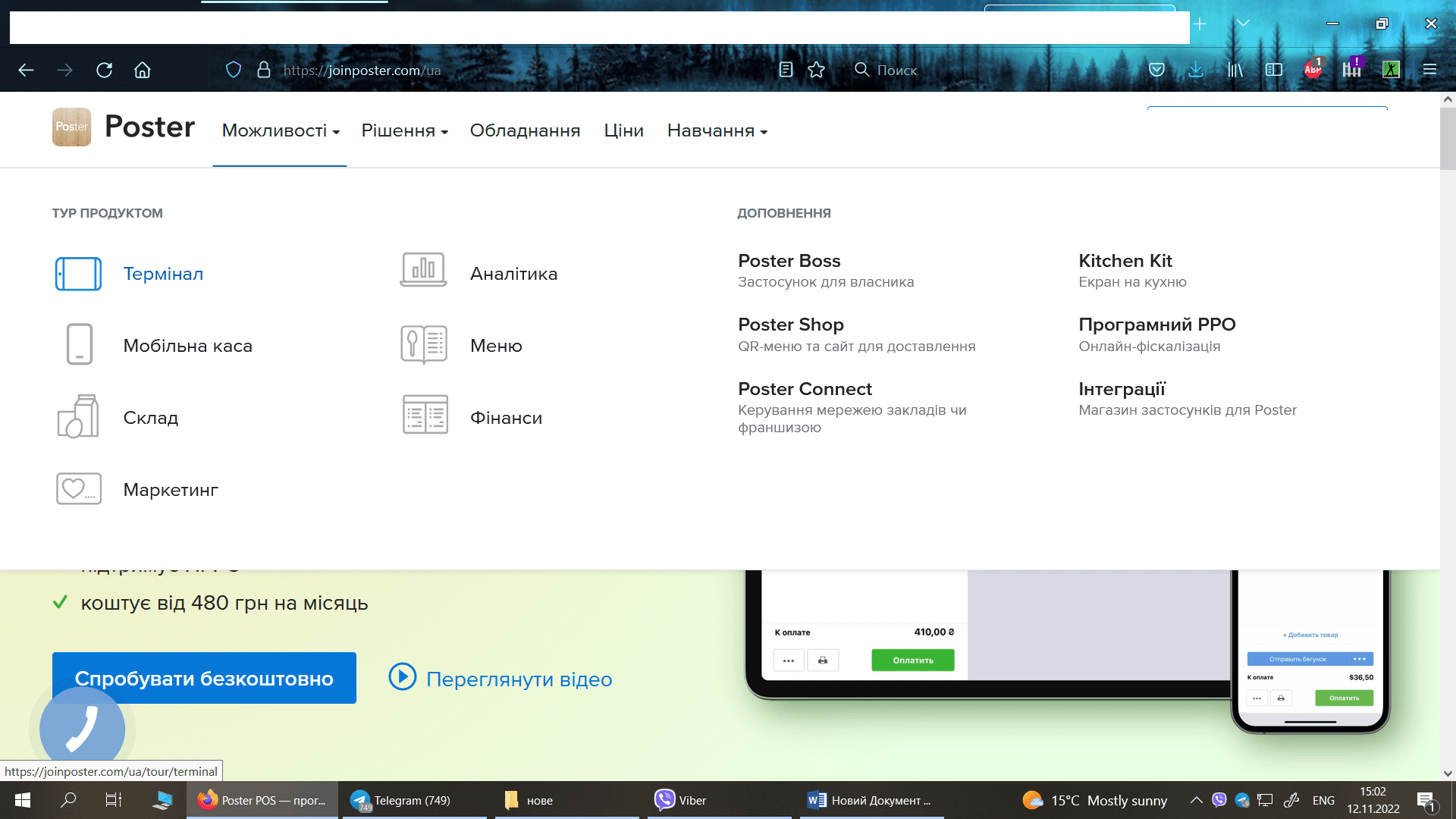Screen dimensions: 1456x819
Task: Click the Фінанси ledger icon
Action: 425,415
